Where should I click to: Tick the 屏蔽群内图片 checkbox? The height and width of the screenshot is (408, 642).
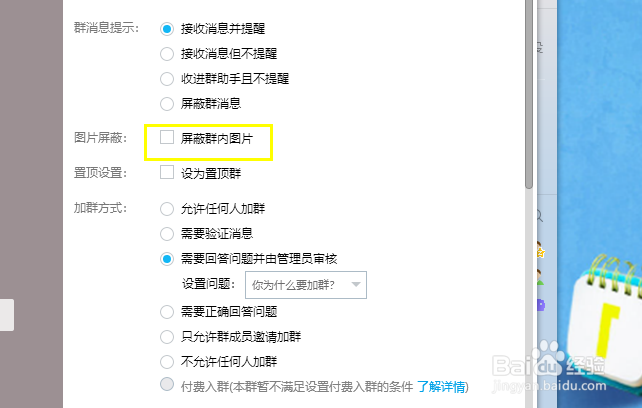(x=167, y=138)
